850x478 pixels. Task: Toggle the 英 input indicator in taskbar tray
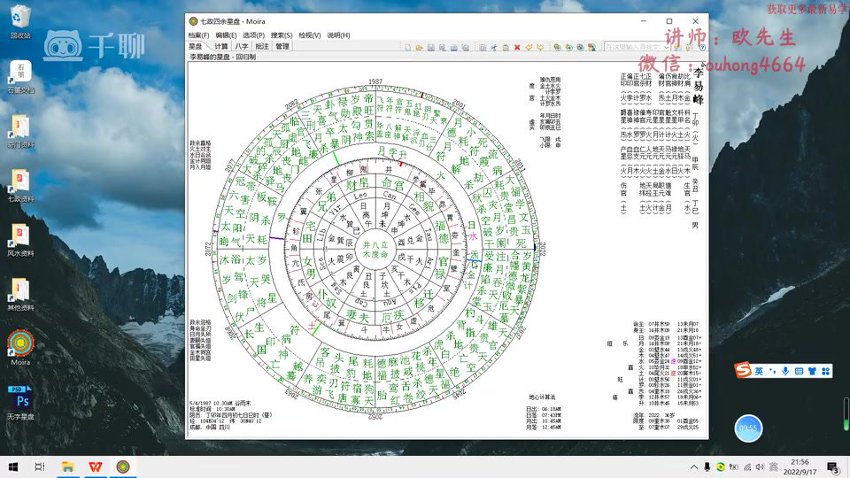pos(774,467)
